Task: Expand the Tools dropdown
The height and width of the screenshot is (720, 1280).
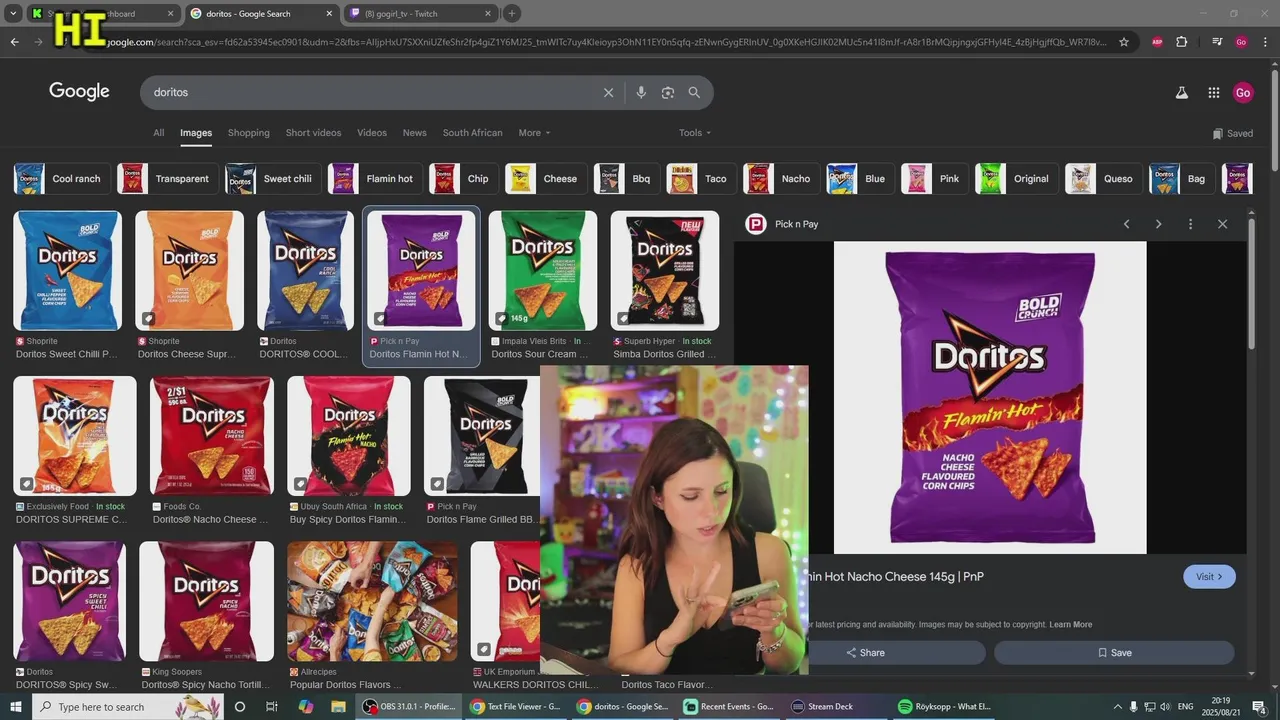Action: [x=695, y=133]
